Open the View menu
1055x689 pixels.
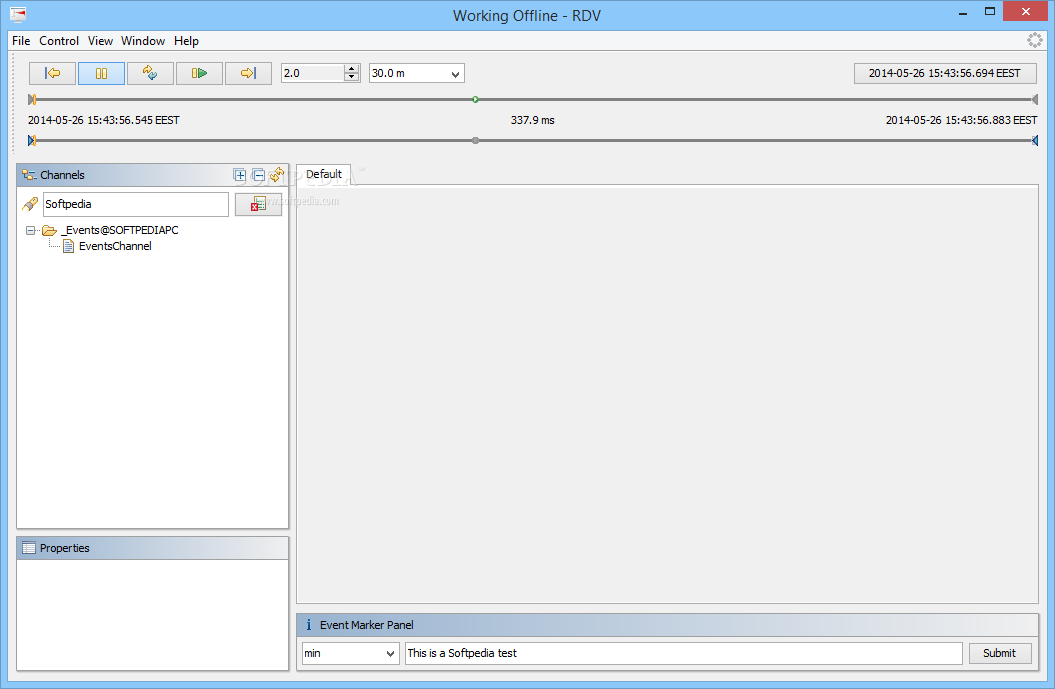[100, 40]
